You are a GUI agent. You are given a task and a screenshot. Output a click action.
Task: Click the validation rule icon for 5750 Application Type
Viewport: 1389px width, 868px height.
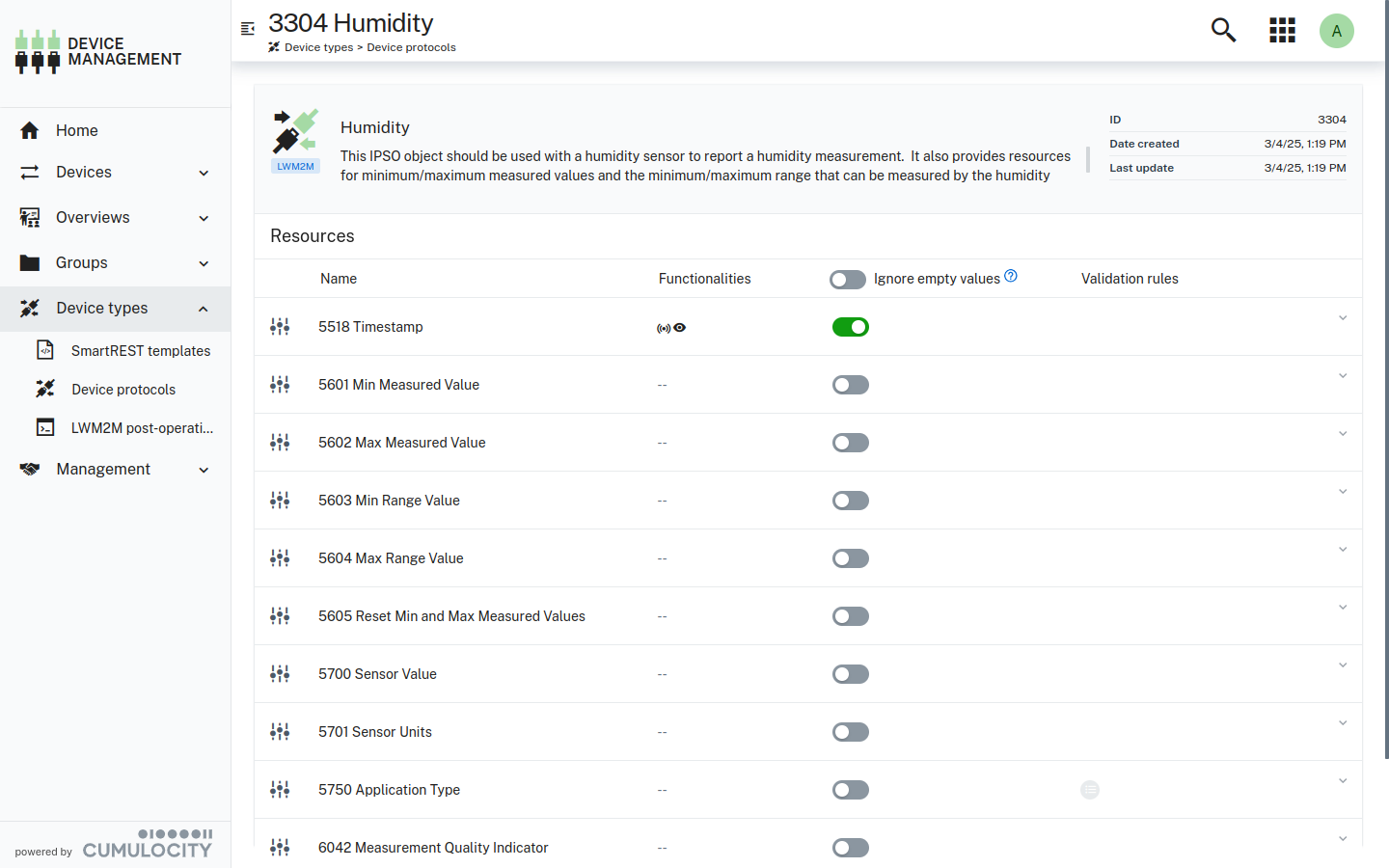click(x=1090, y=790)
